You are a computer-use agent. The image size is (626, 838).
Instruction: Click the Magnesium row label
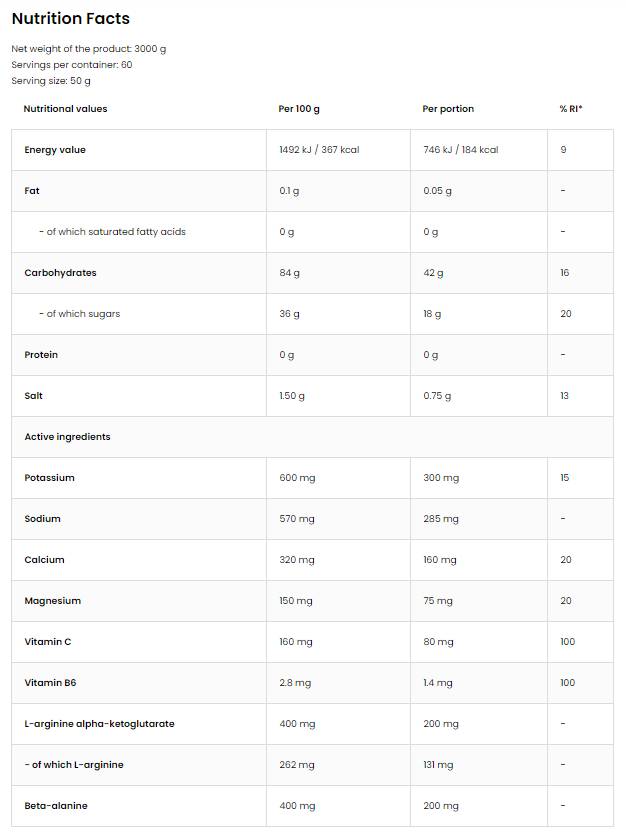[52, 601]
